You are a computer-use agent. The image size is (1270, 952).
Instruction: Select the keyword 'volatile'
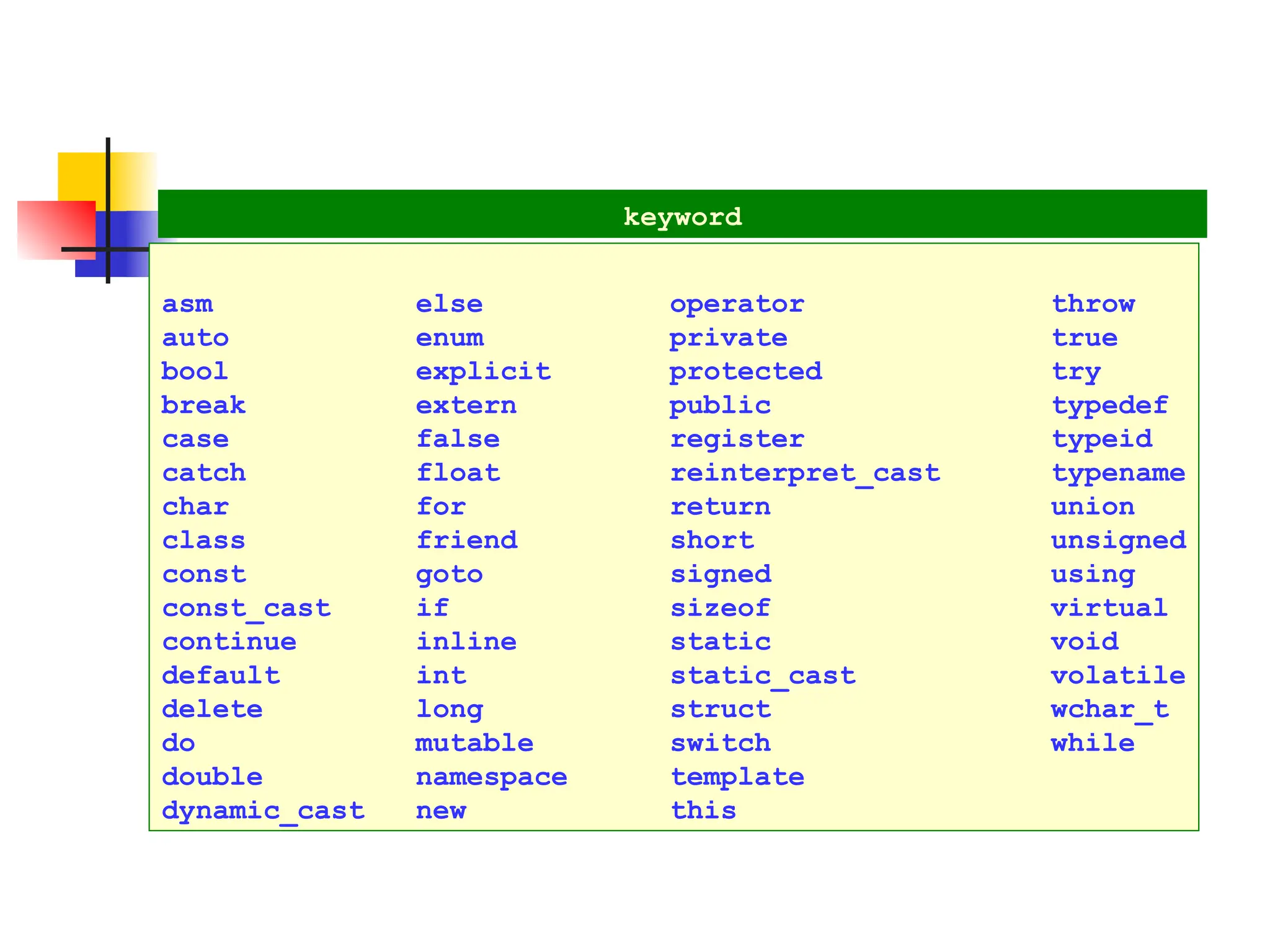click(1119, 675)
